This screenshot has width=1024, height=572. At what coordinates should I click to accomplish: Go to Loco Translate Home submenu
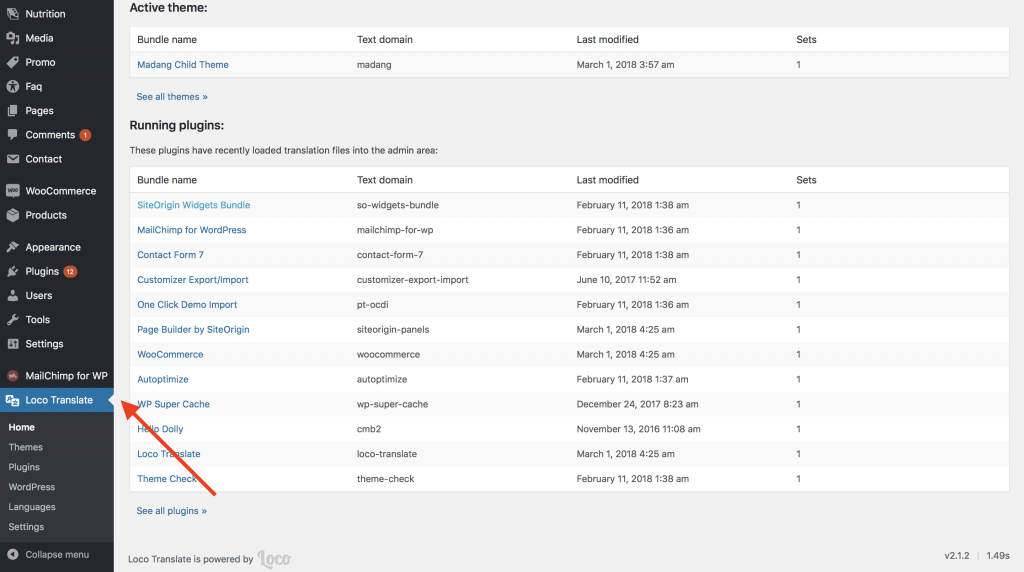pos(22,427)
